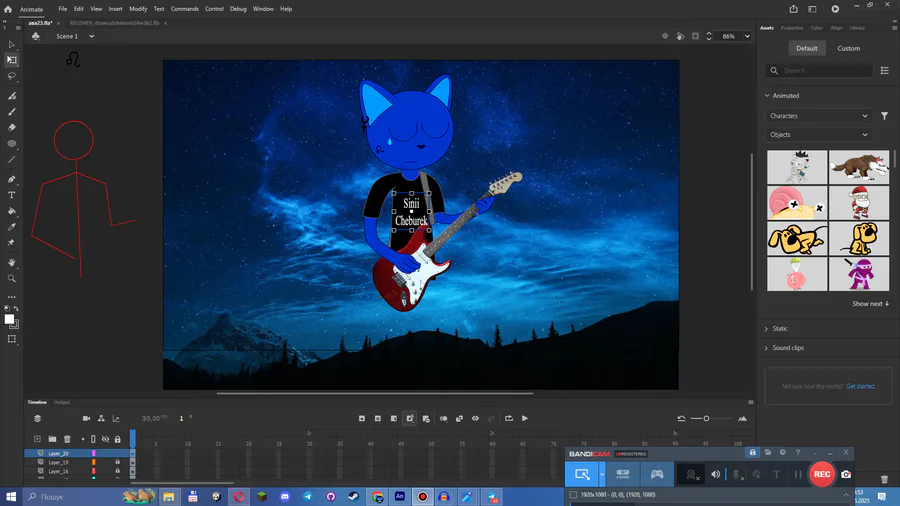Image resolution: width=900 pixels, height=506 pixels.
Task: Click the filter funnel icon in Assets
Action: click(885, 116)
